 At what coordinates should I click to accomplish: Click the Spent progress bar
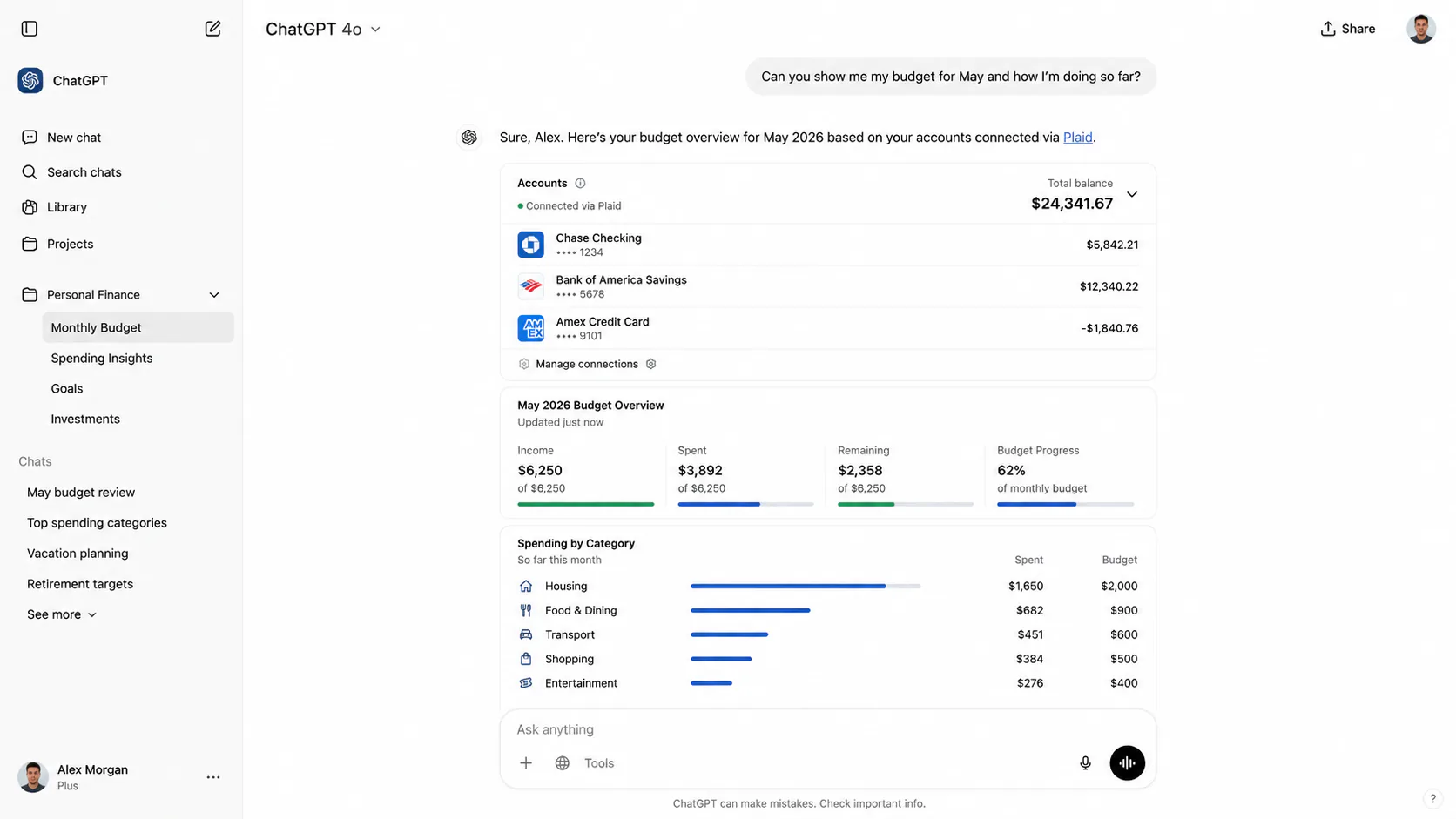pos(745,504)
